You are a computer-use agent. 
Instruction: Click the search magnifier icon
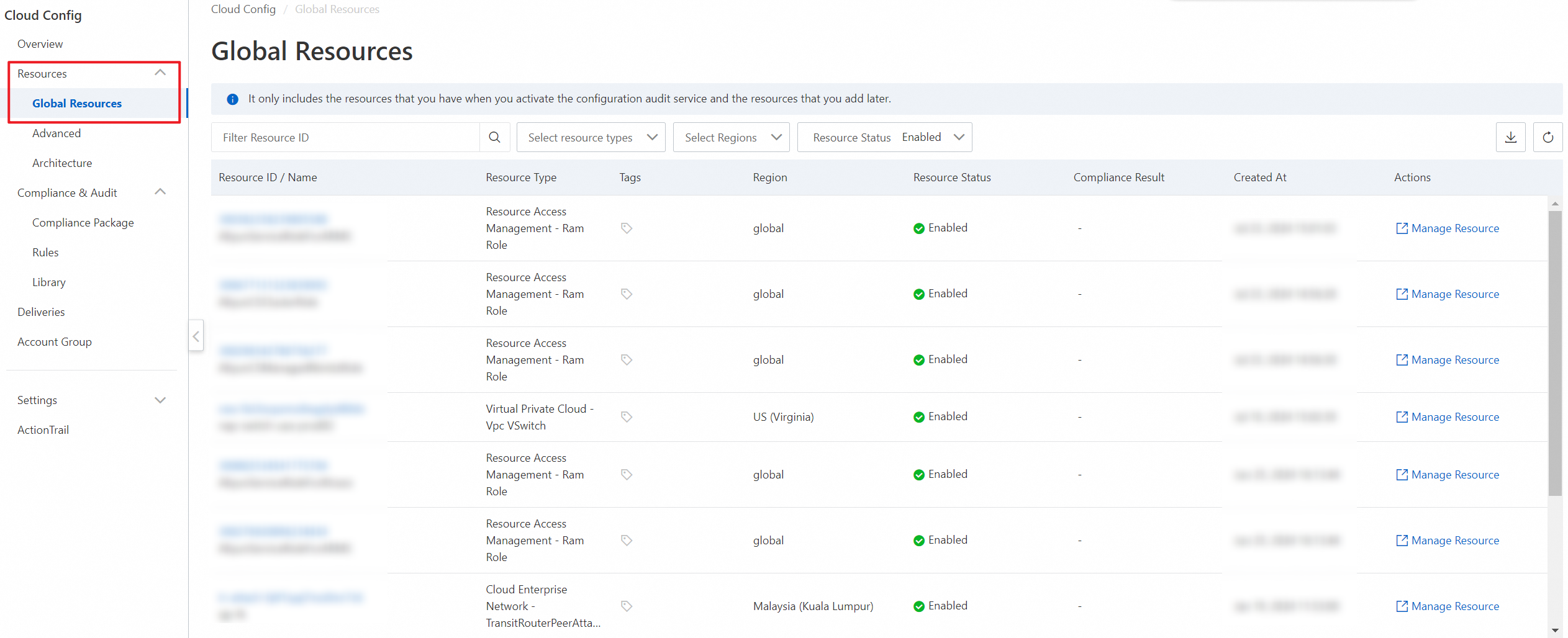[x=494, y=137]
